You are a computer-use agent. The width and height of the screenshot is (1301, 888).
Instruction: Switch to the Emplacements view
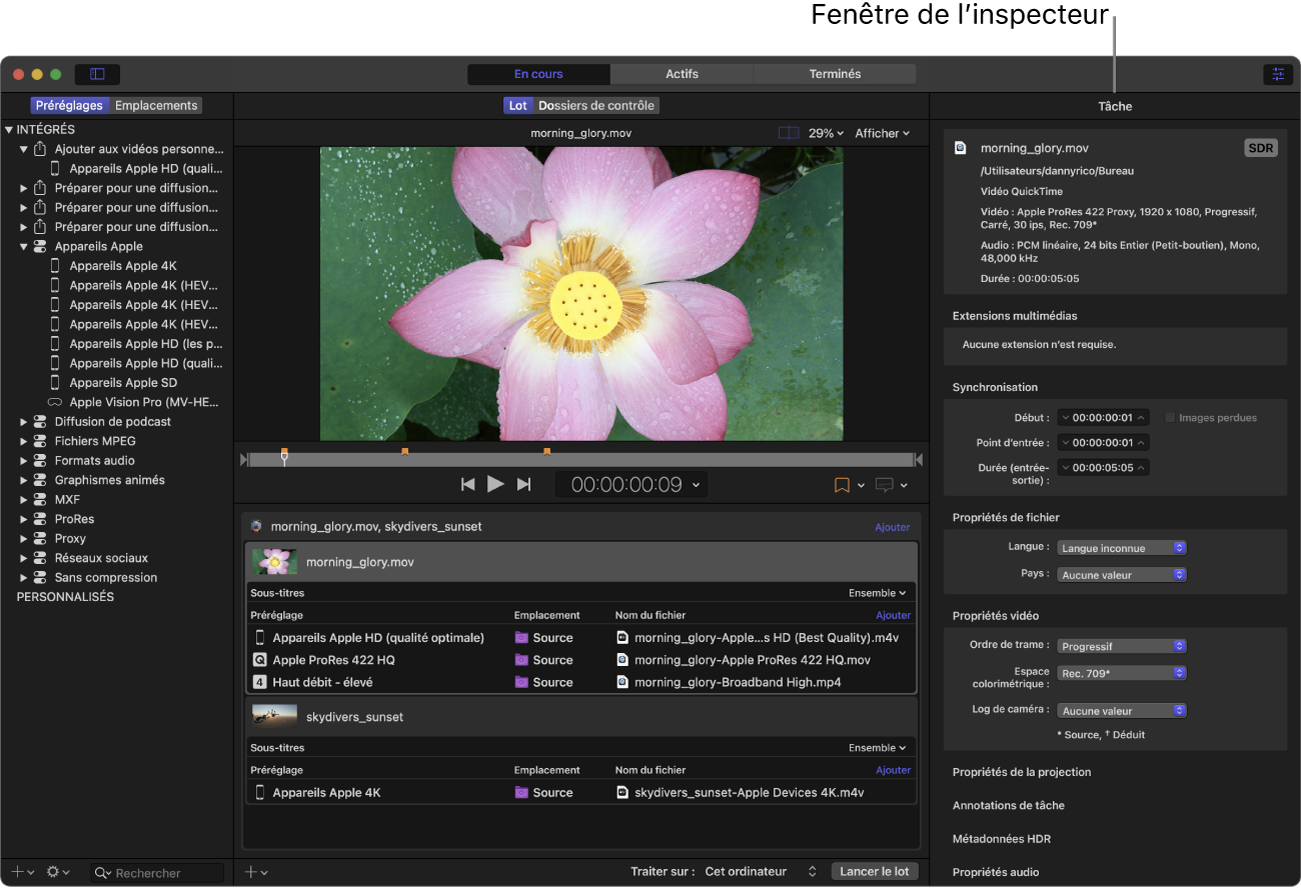[x=156, y=105]
